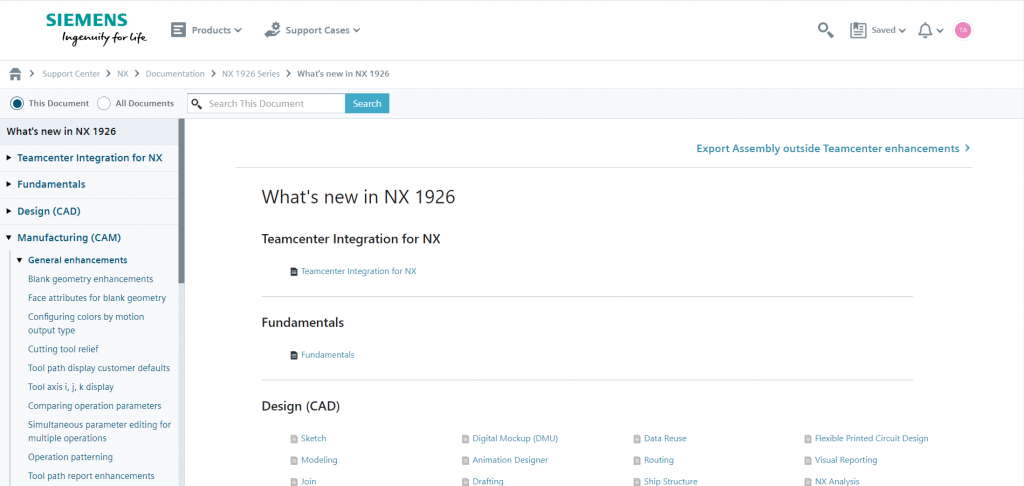
Task: Select the All Documents radio button
Action: (x=104, y=103)
